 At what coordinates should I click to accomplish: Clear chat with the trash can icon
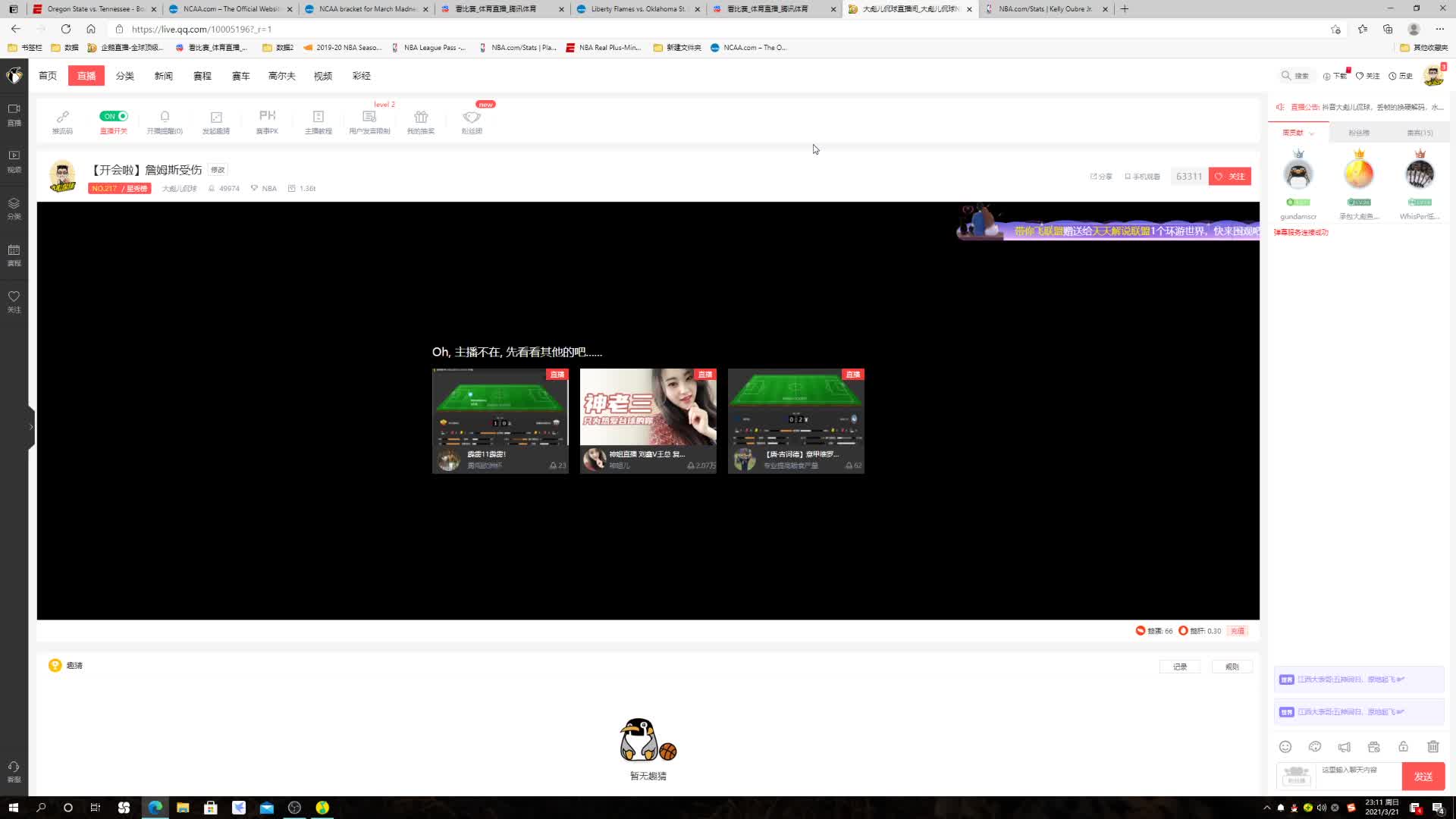1432,747
